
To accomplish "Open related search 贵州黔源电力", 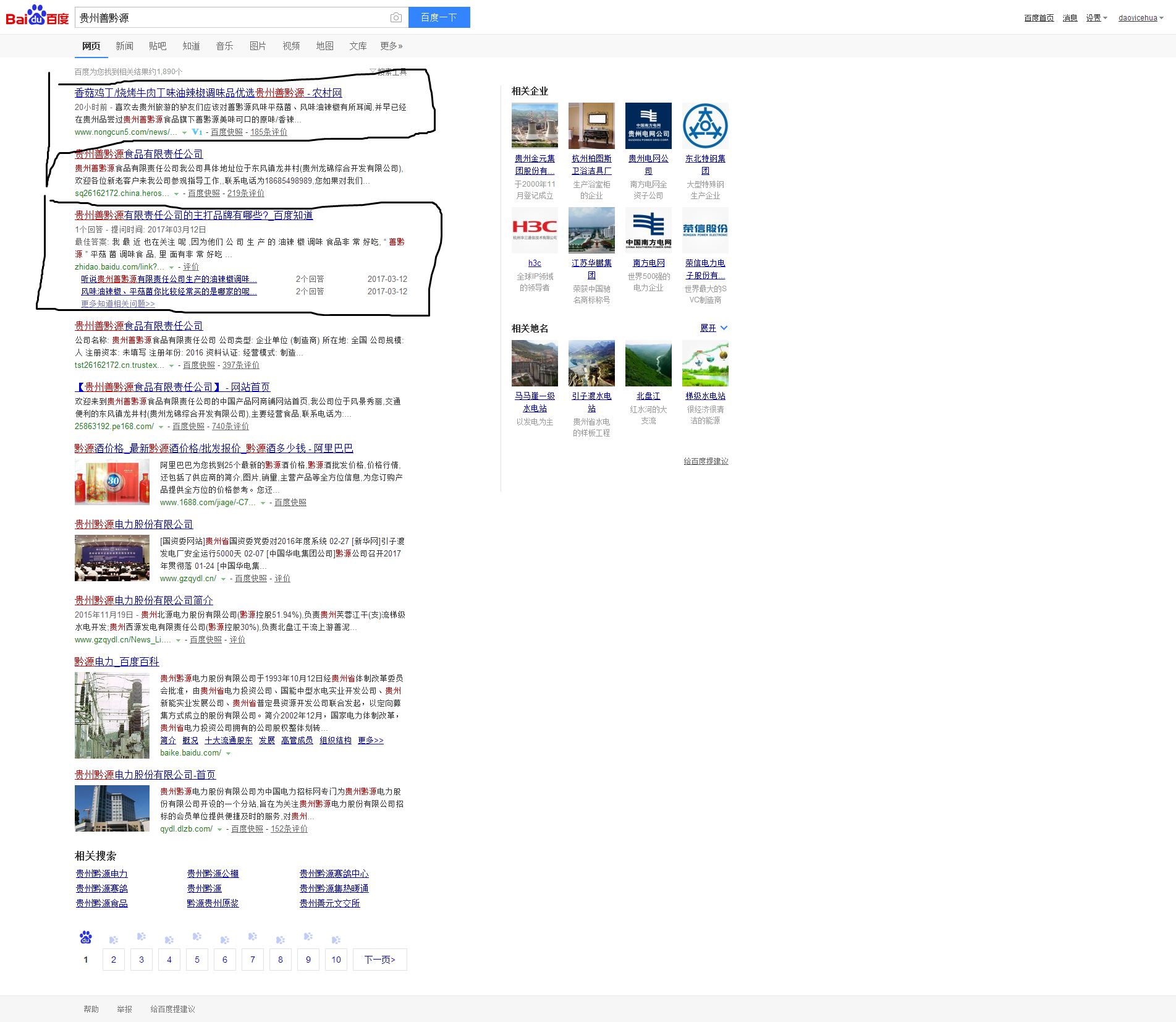I will click(x=102, y=874).
